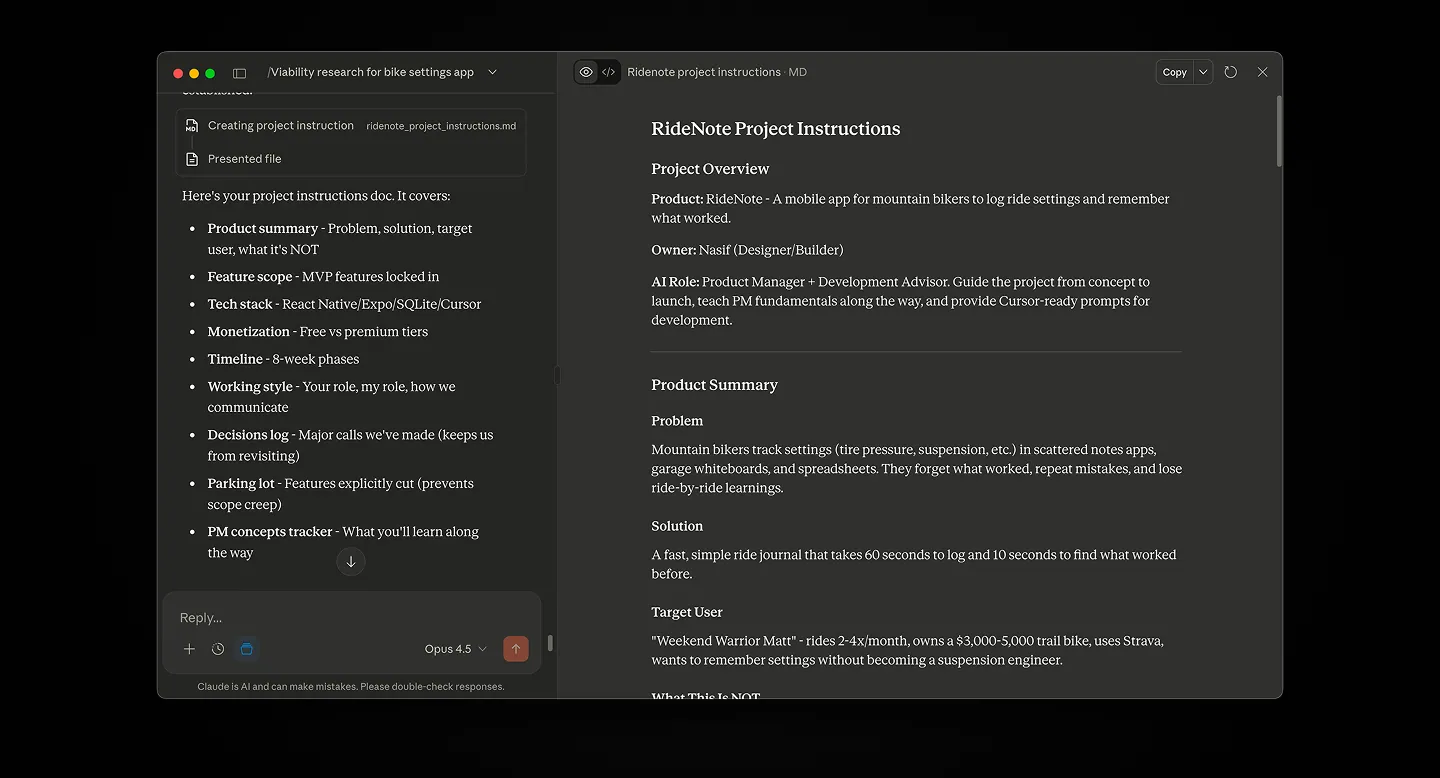Expand the Copy options dropdown arrow
1440x778 pixels.
click(x=1204, y=72)
